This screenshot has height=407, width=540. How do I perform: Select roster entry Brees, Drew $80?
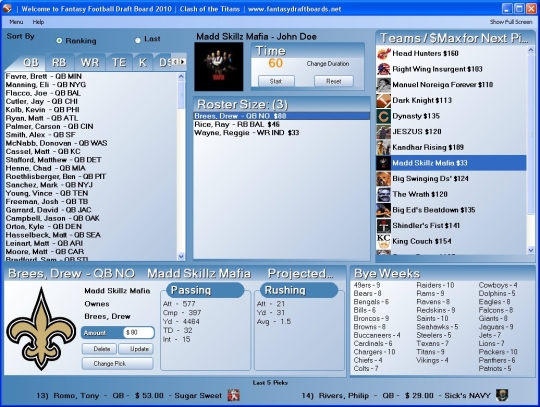tap(281, 116)
